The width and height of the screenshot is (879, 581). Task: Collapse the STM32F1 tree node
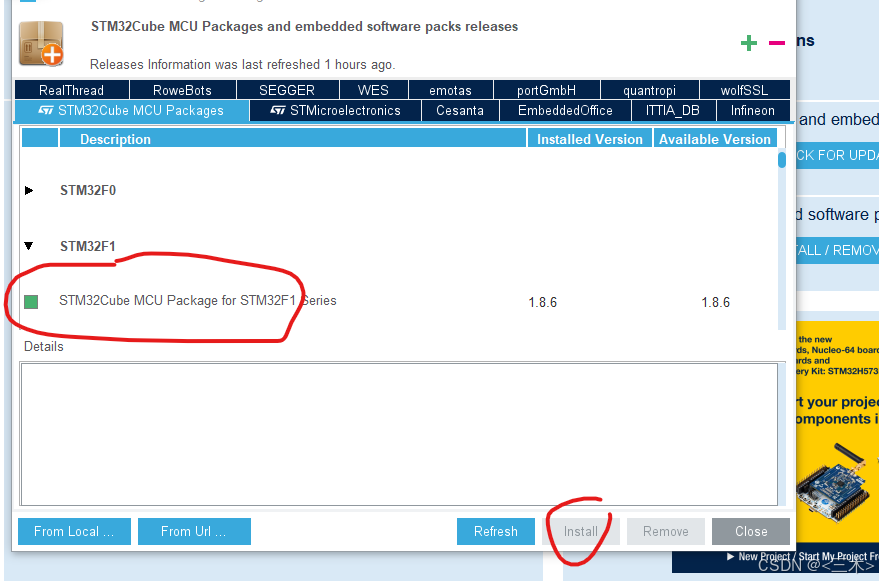coord(29,246)
